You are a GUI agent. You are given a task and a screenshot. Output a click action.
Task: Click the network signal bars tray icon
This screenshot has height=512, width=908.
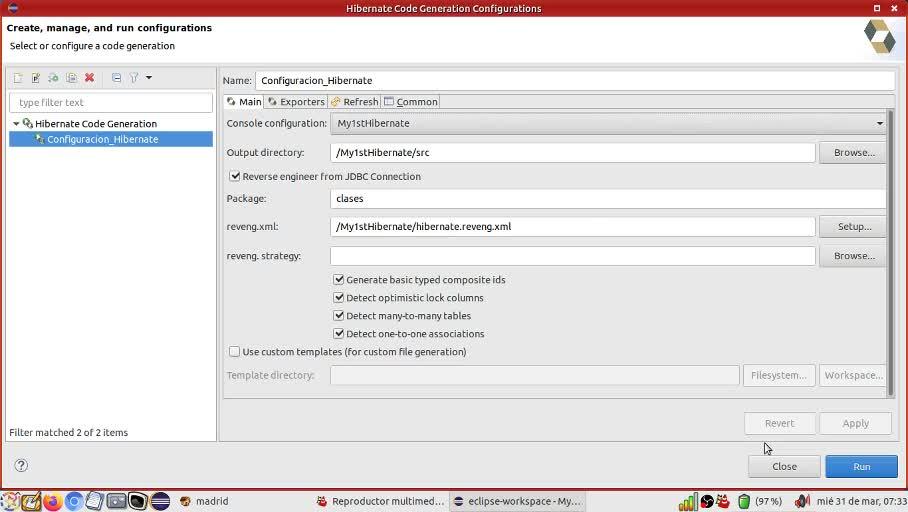coord(688,502)
